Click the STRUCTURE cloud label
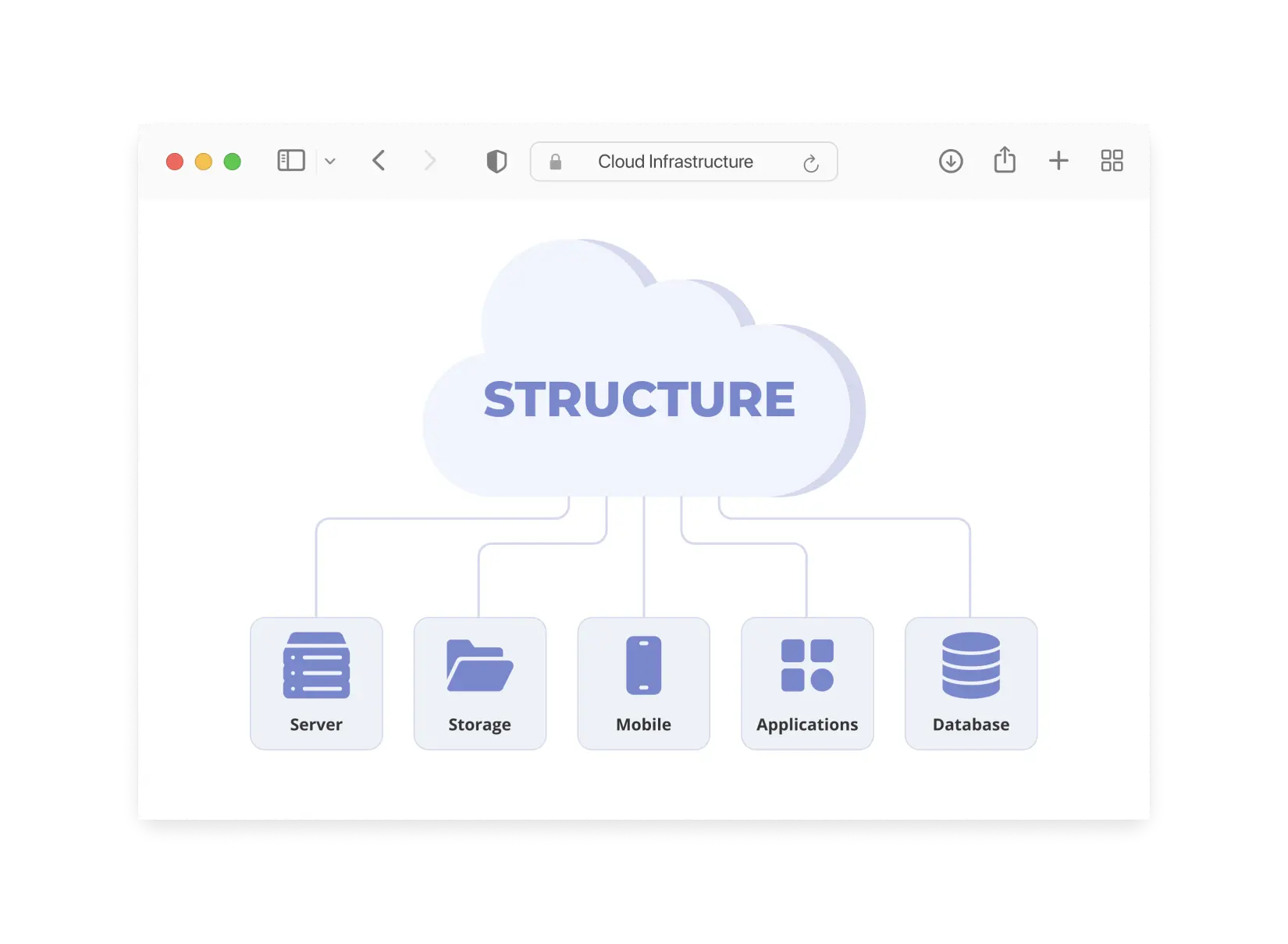The width and height of the screenshot is (1288, 944). pos(640,398)
